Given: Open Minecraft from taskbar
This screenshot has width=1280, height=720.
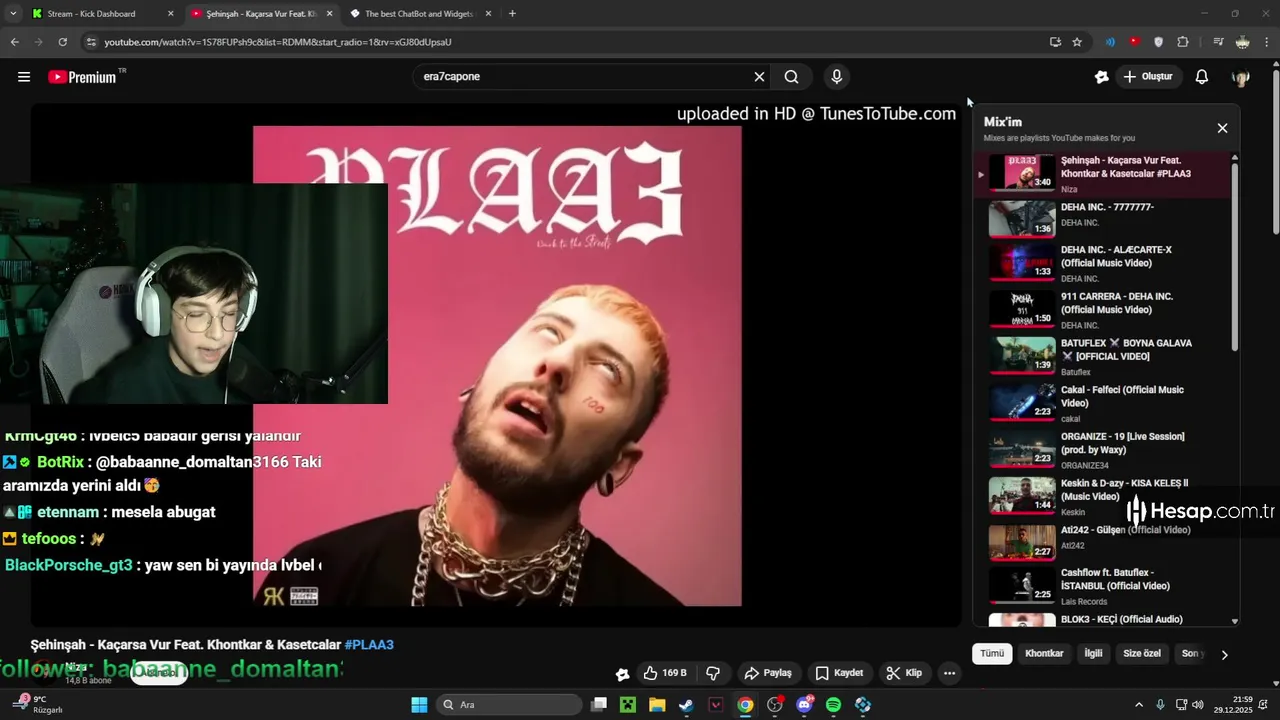Looking at the screenshot, I should coord(627,705).
